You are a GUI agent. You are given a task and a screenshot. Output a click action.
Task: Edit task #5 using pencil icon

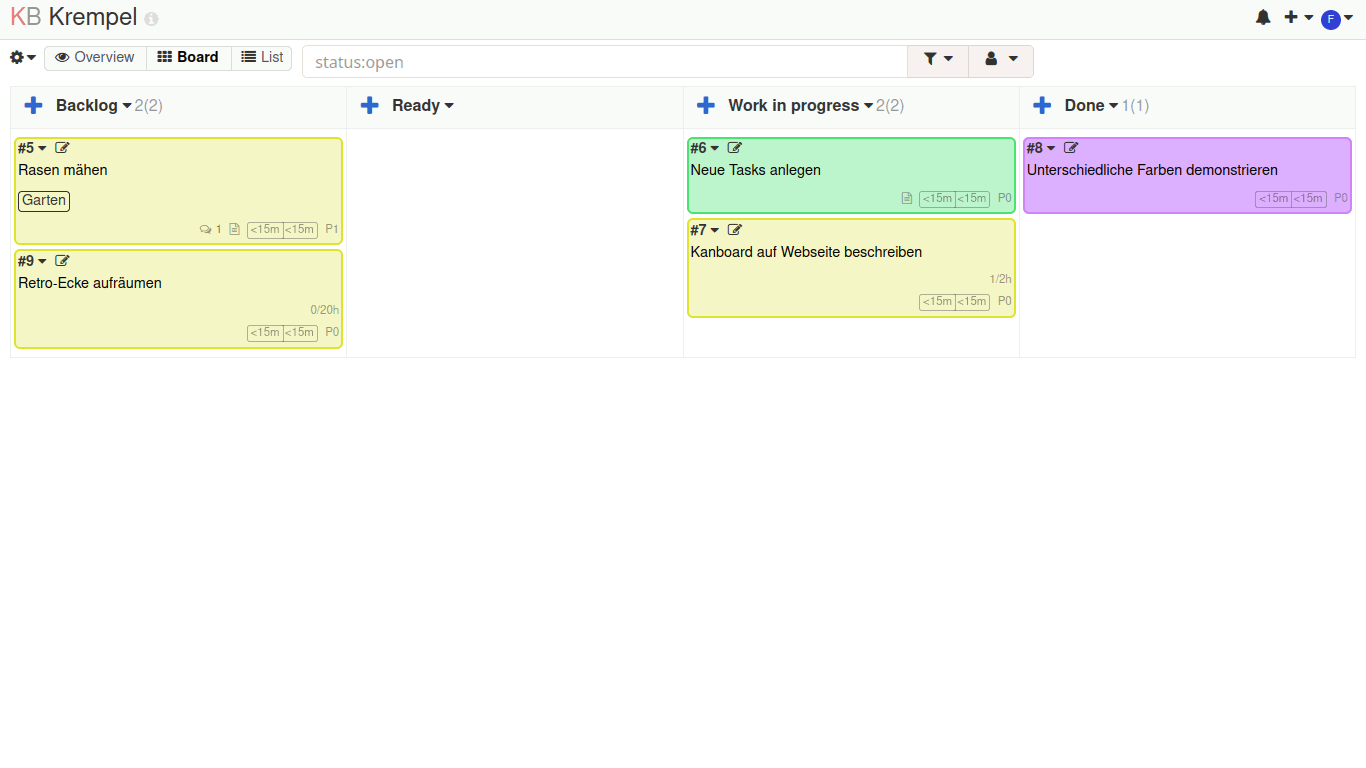[x=62, y=148]
